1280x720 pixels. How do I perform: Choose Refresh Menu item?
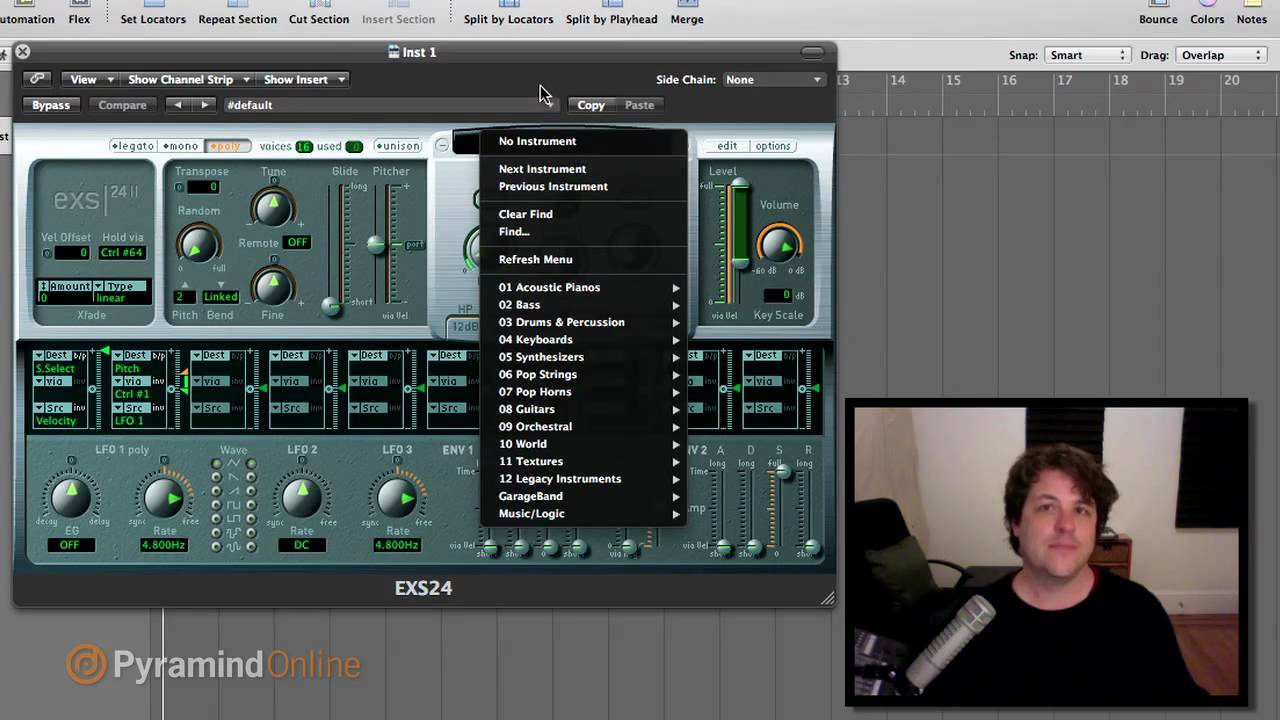tap(584, 259)
